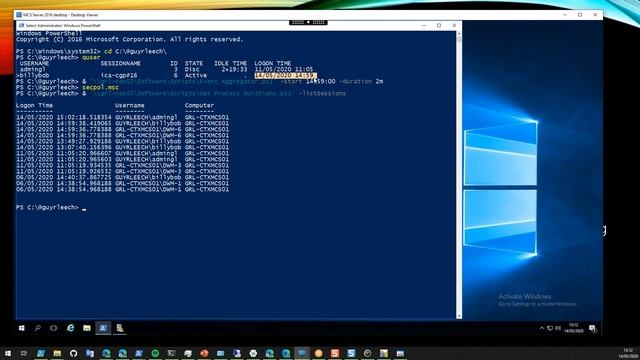Click the 'secpol.msc' command text

coord(100,87)
